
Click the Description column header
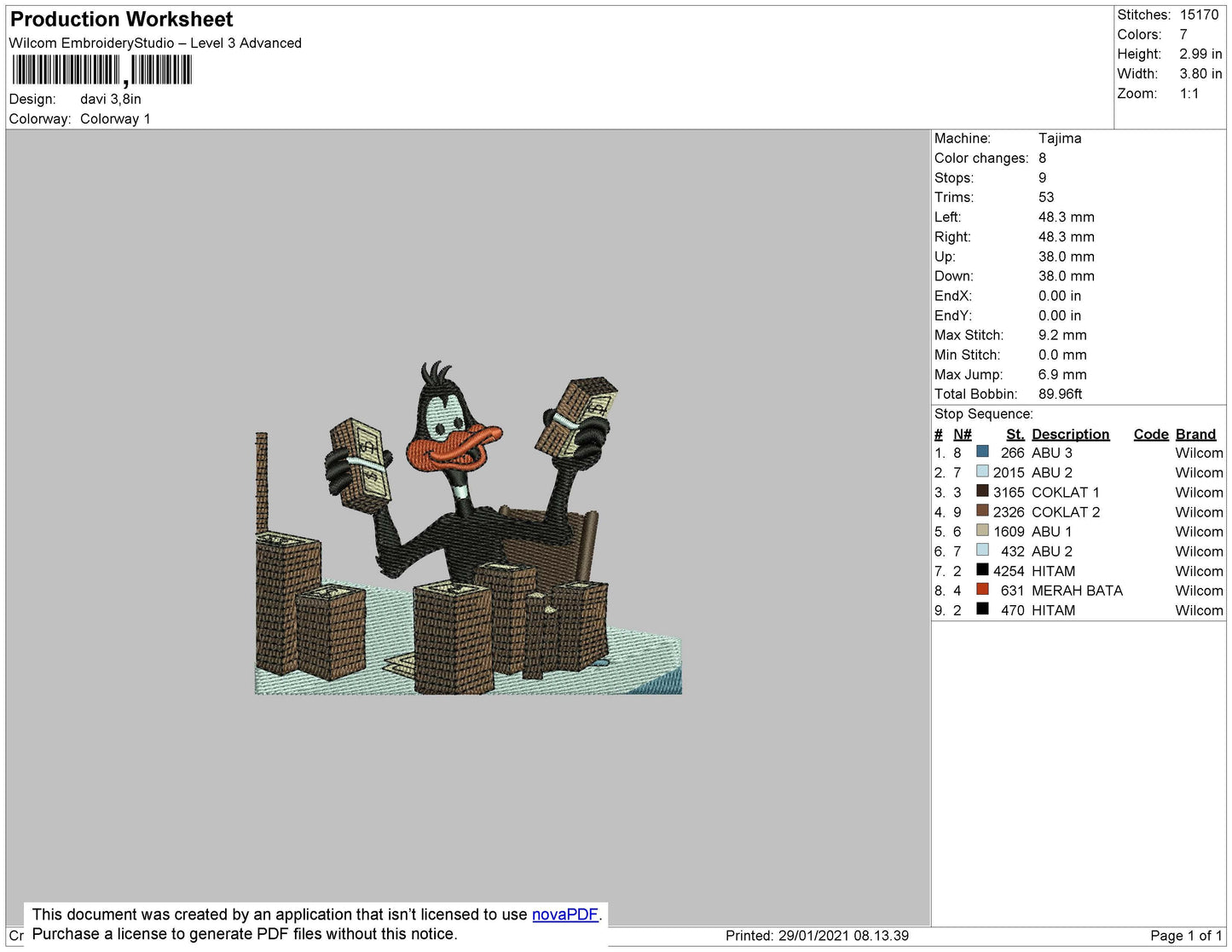pyautogui.click(x=1071, y=435)
